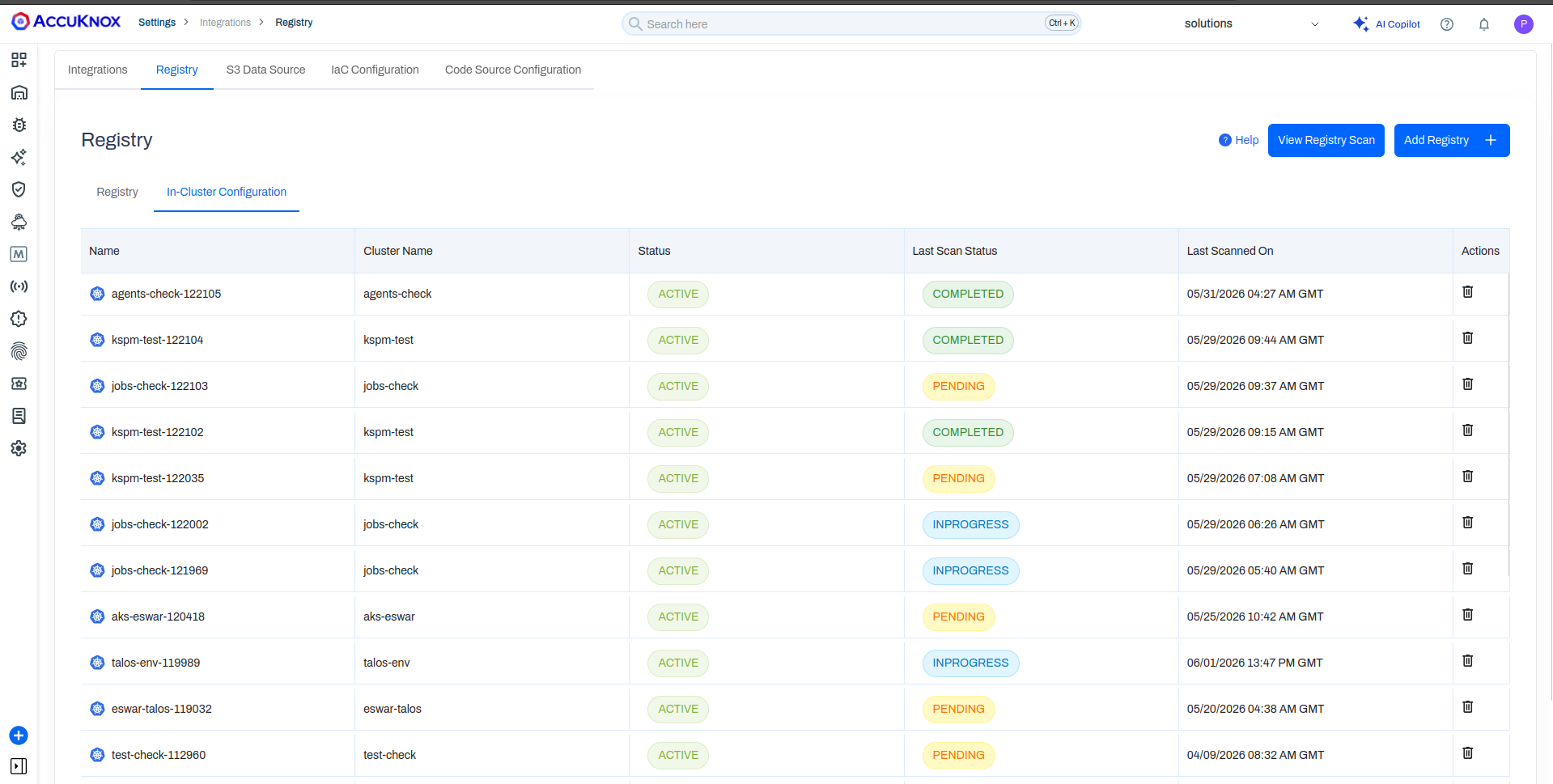
Task: Delete the kspm-test-122035 registry entry
Action: [x=1468, y=476]
